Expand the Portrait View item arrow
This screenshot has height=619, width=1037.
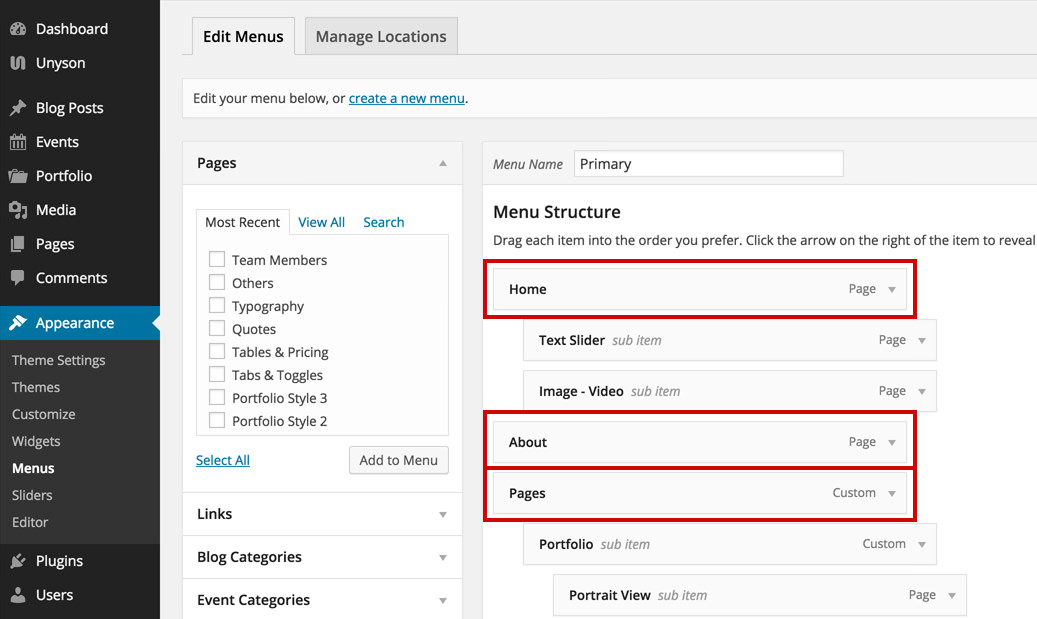[x=952, y=596]
